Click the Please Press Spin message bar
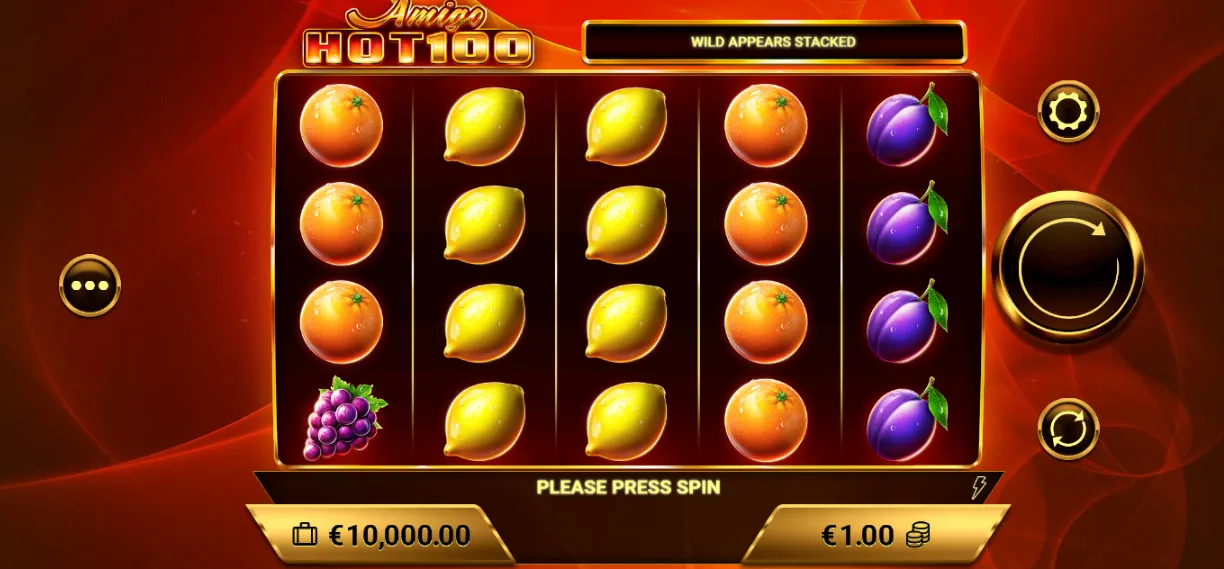Screen dimensions: 1224x569 coord(628,487)
